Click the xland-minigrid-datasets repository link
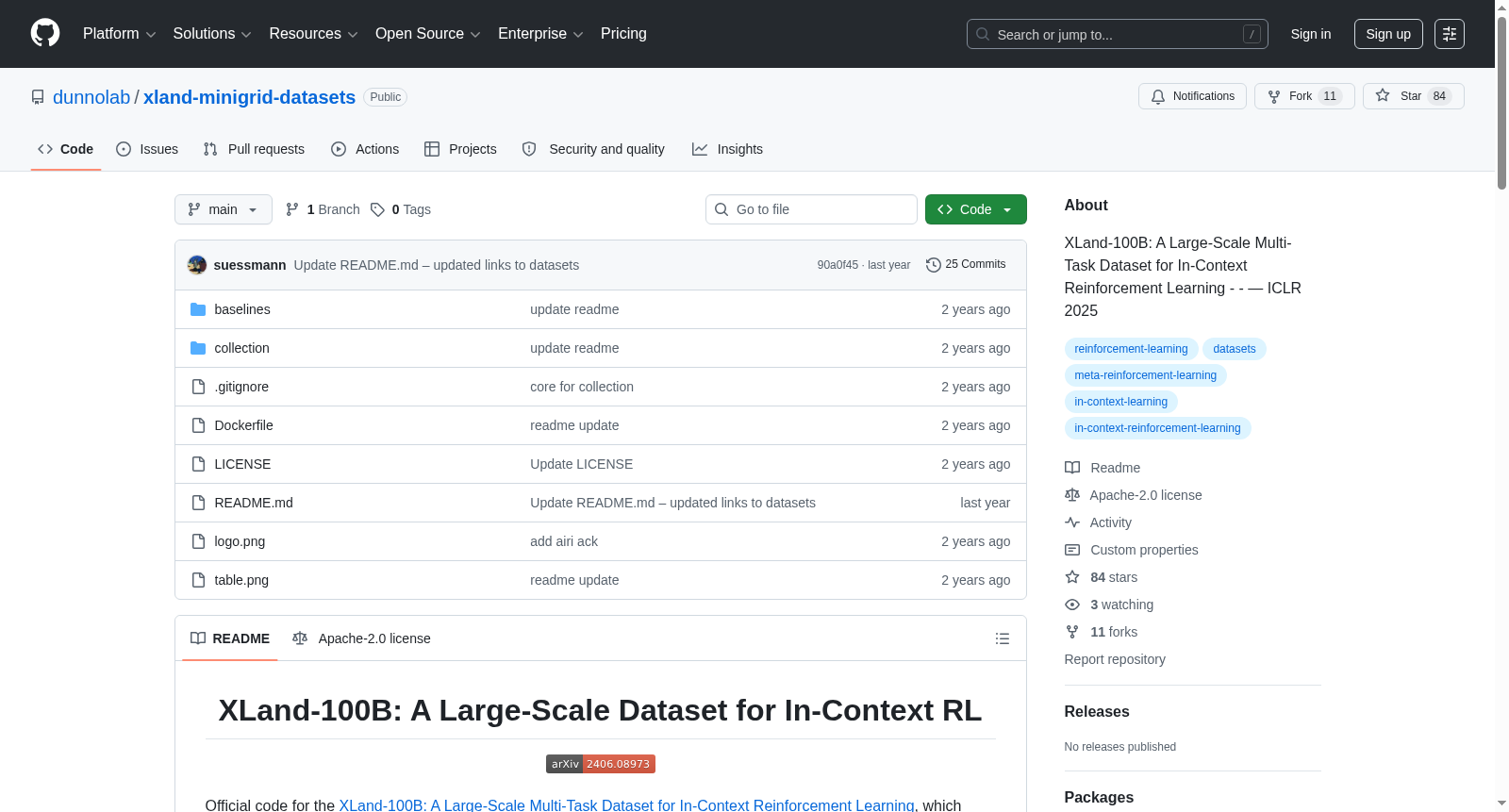 pyautogui.click(x=249, y=97)
